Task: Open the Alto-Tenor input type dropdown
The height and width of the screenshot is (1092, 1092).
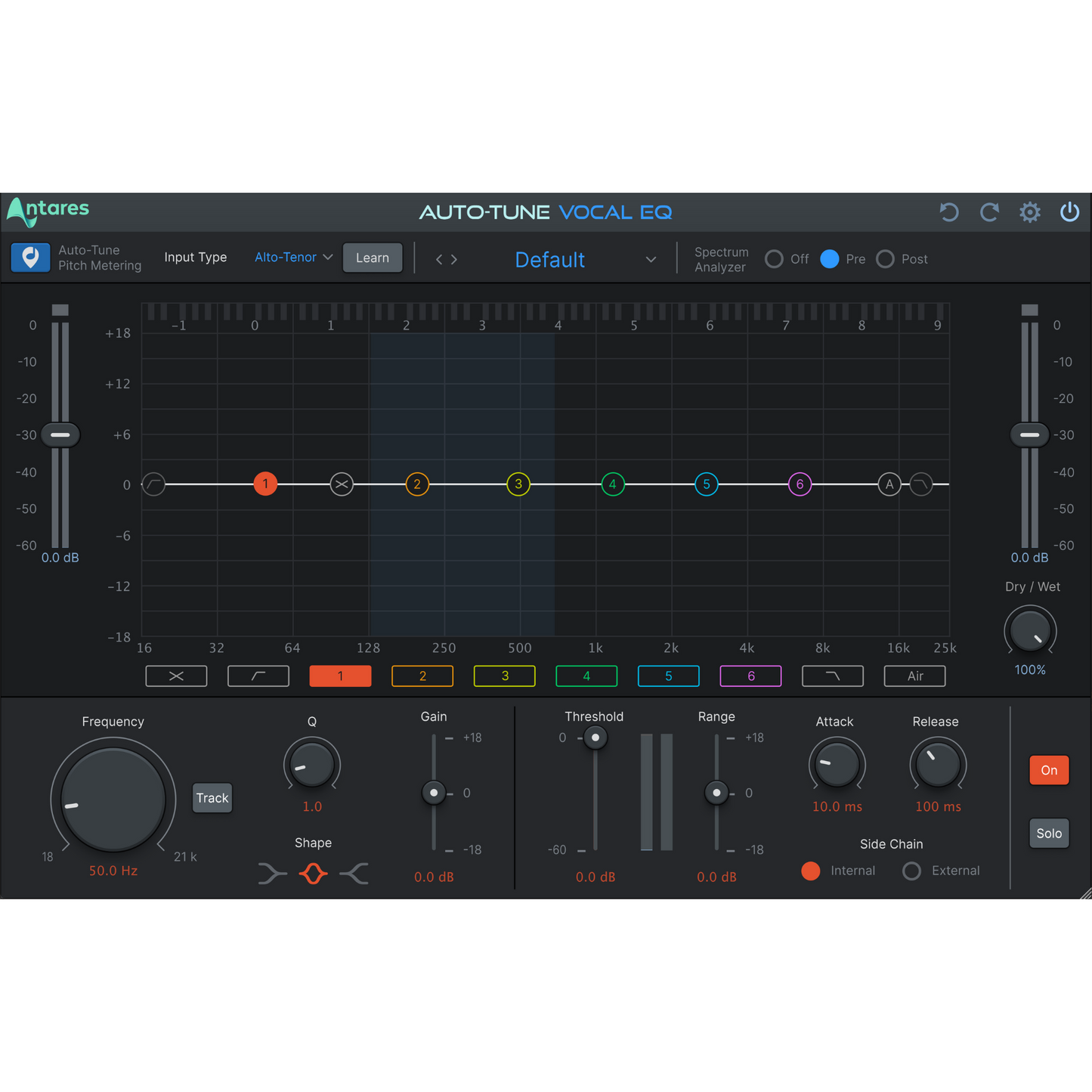Action: click(293, 258)
